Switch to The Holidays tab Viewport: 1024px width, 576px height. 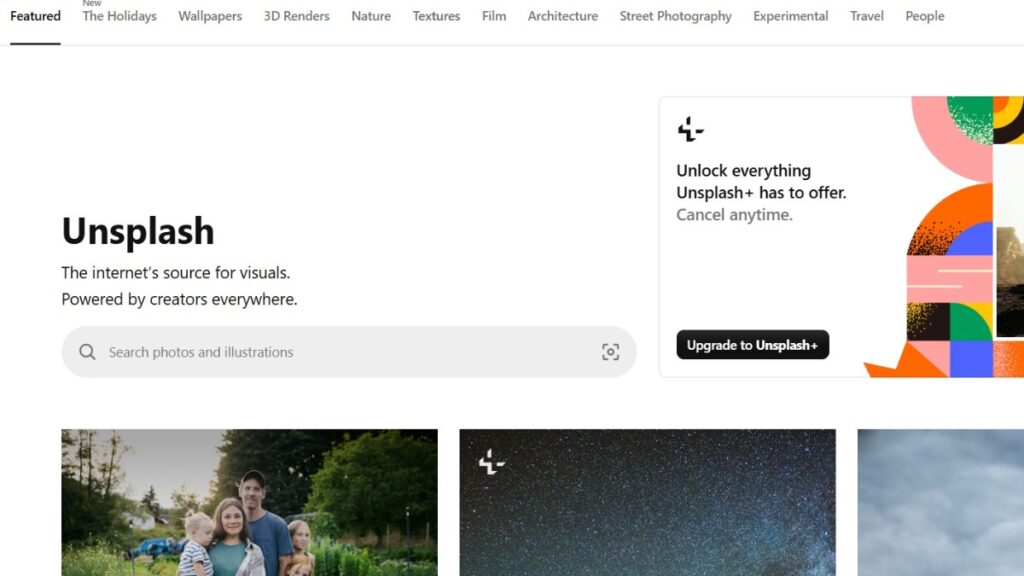119,16
